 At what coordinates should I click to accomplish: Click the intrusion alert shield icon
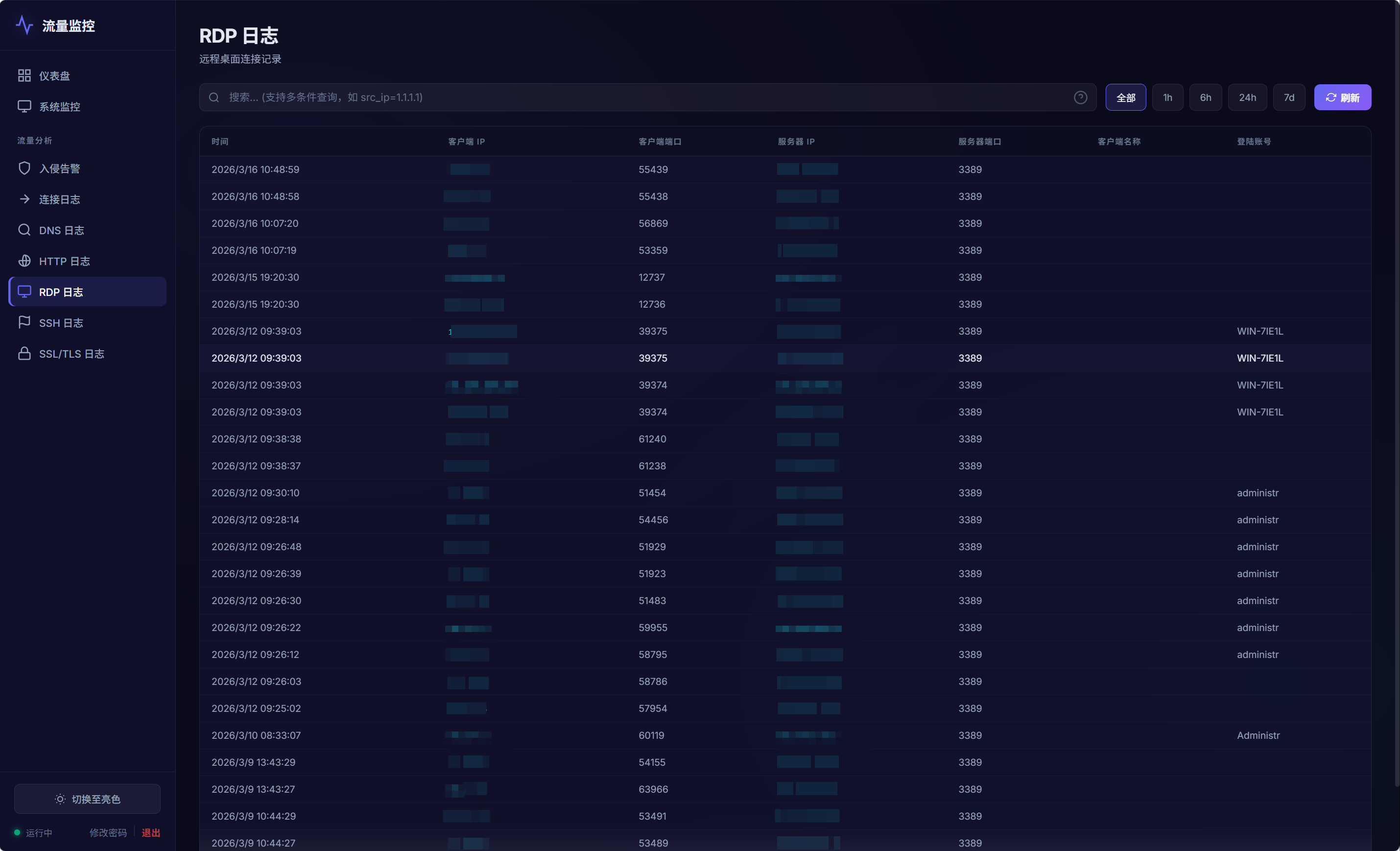click(x=24, y=168)
